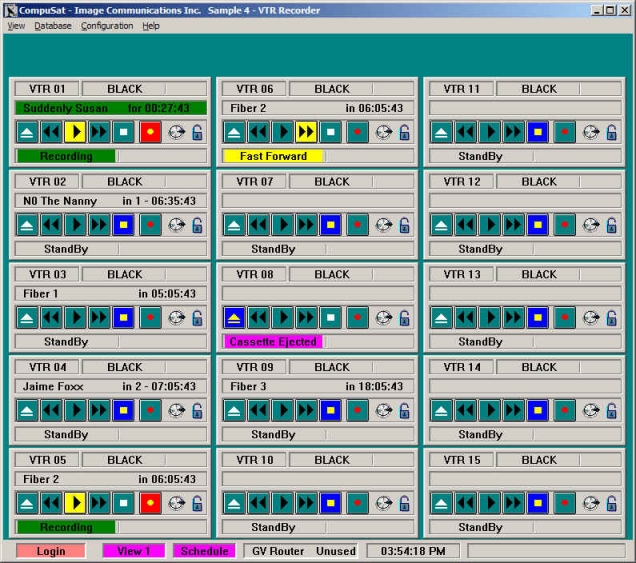Click the Suddenly Susan program field
The height and width of the screenshot is (563, 636).
point(111,108)
